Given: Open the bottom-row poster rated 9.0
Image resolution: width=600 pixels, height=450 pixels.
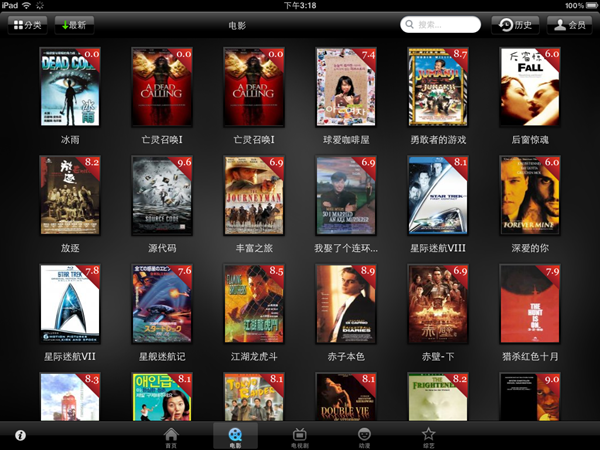Looking at the screenshot, I should coord(530,397).
